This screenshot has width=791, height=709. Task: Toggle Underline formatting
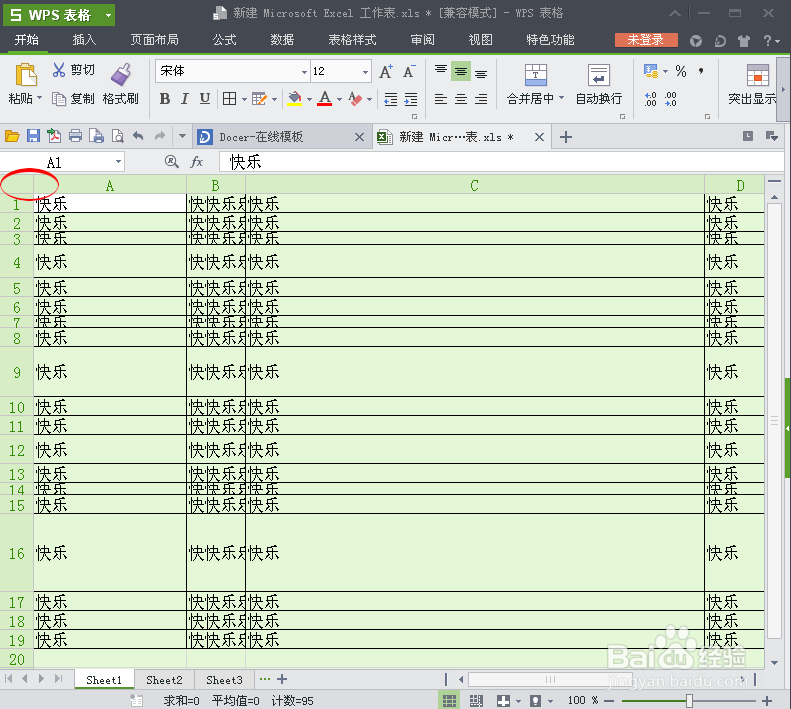coord(205,99)
